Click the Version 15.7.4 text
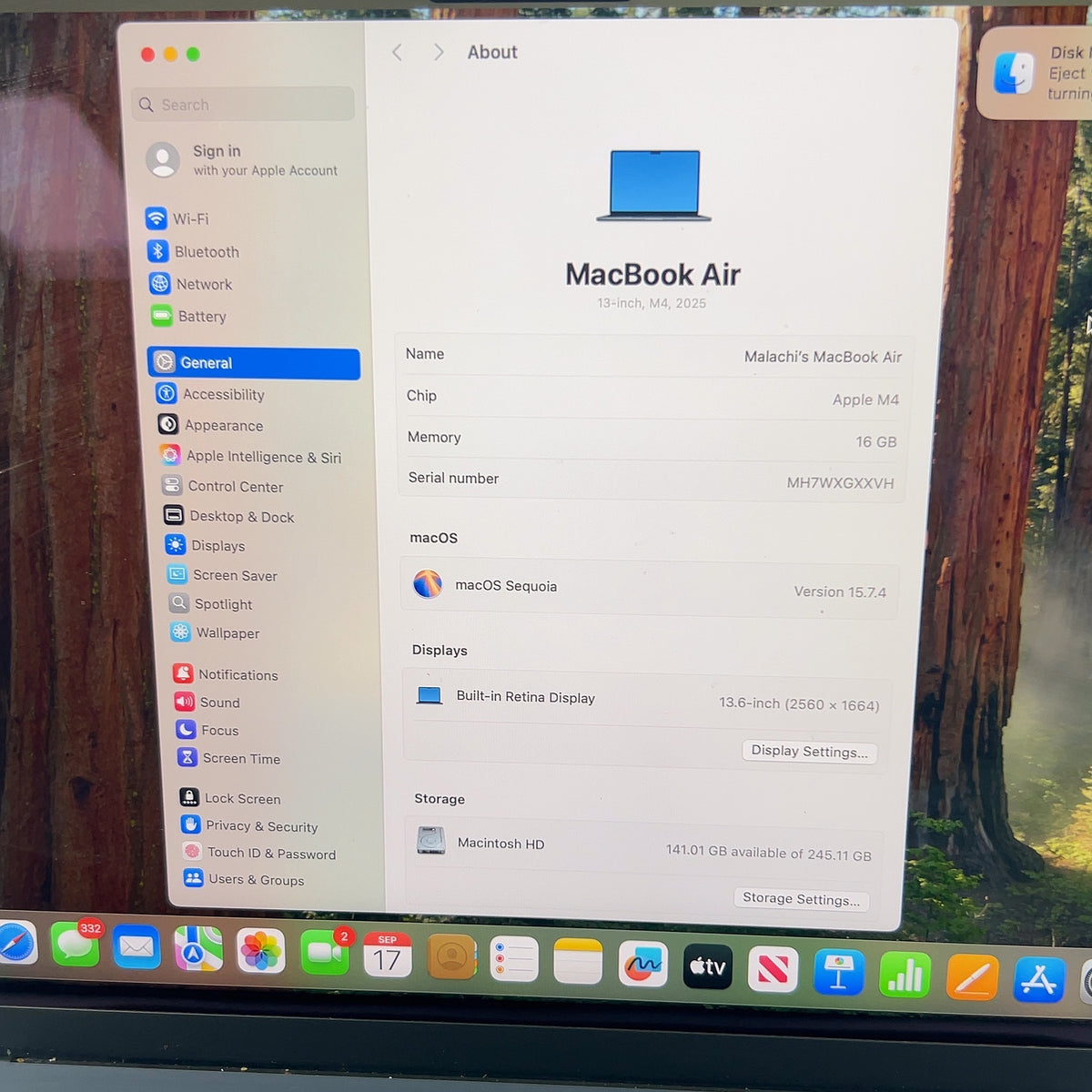Image resolution: width=1092 pixels, height=1092 pixels. click(840, 591)
